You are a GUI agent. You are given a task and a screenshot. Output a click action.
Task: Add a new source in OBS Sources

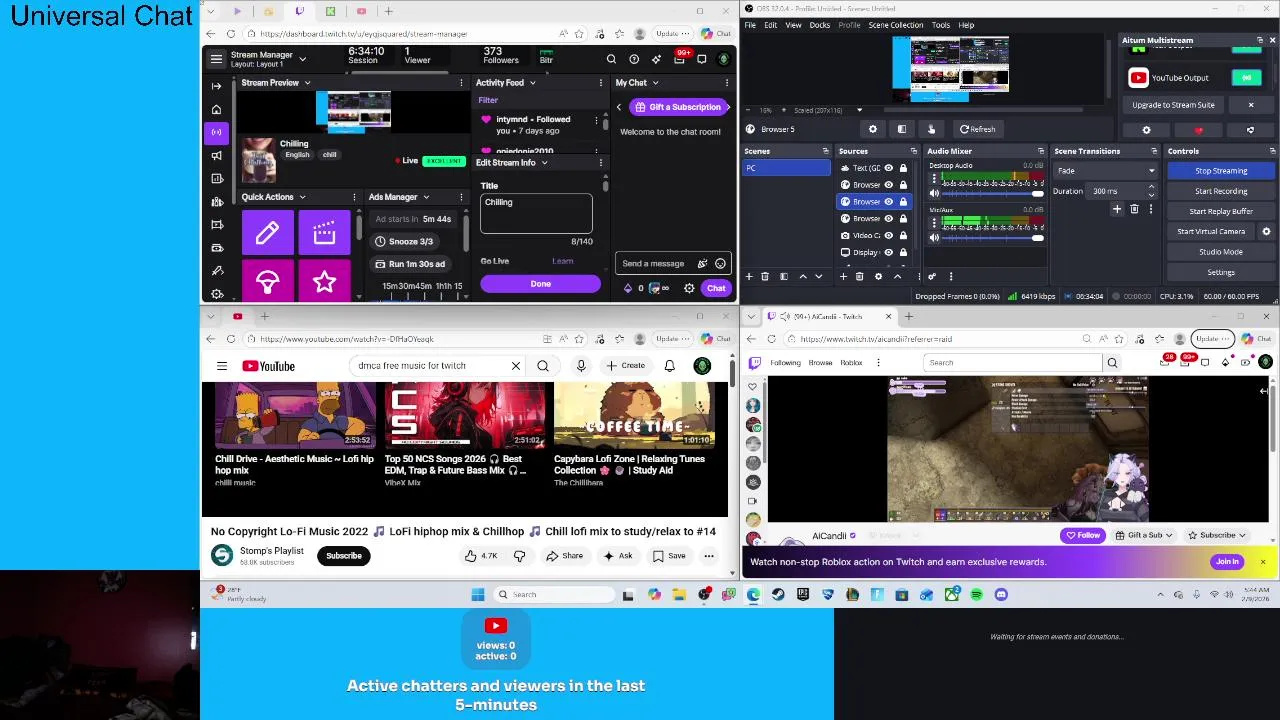tap(844, 276)
